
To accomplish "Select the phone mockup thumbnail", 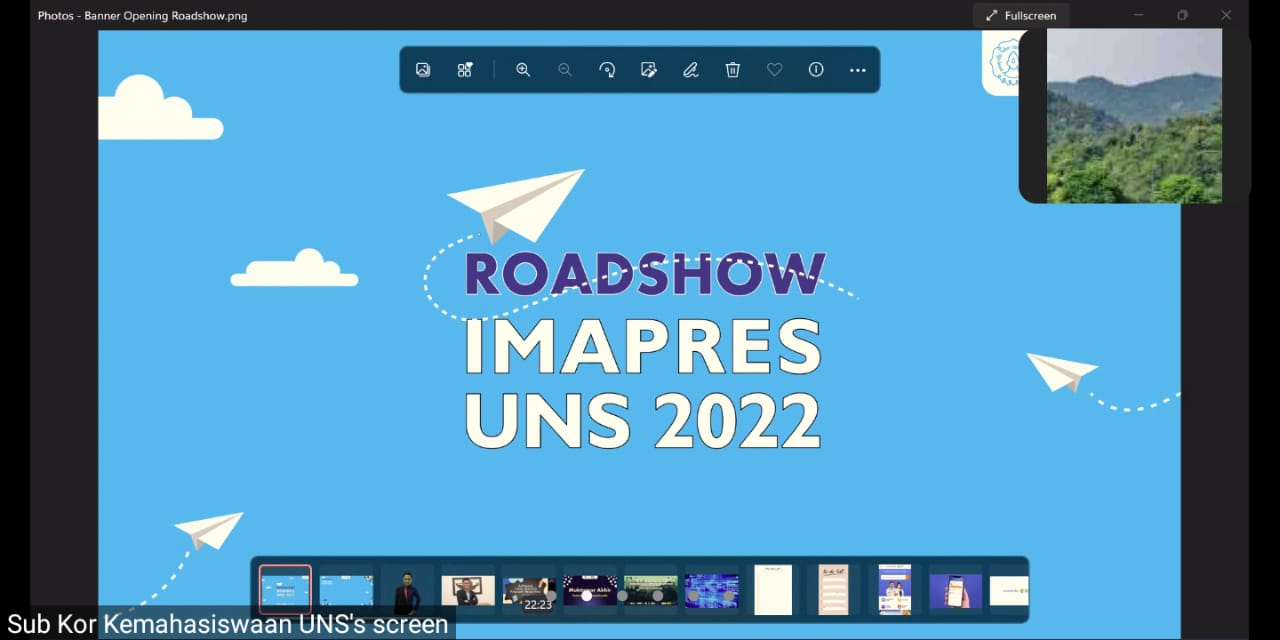I will pyautogui.click(x=955, y=590).
